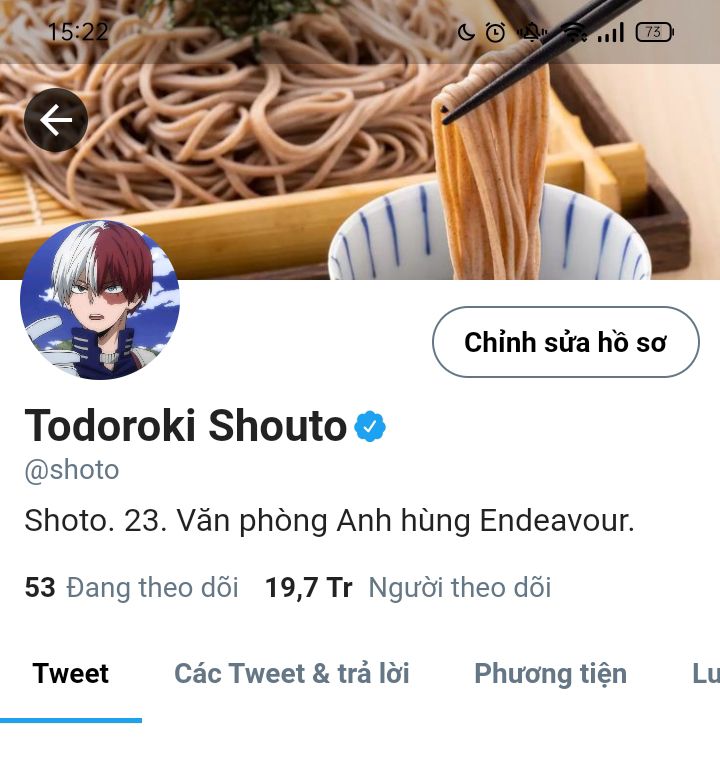Open the Todoroki profile avatar picture
Viewport: 720px width, 779px height.
(x=100, y=300)
